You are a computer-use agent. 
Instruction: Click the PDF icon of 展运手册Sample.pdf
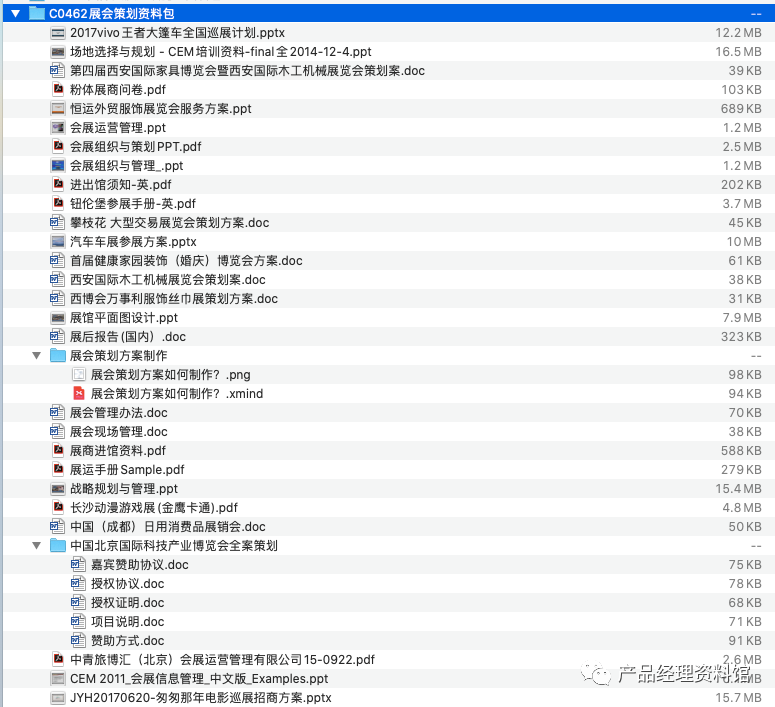coord(58,470)
